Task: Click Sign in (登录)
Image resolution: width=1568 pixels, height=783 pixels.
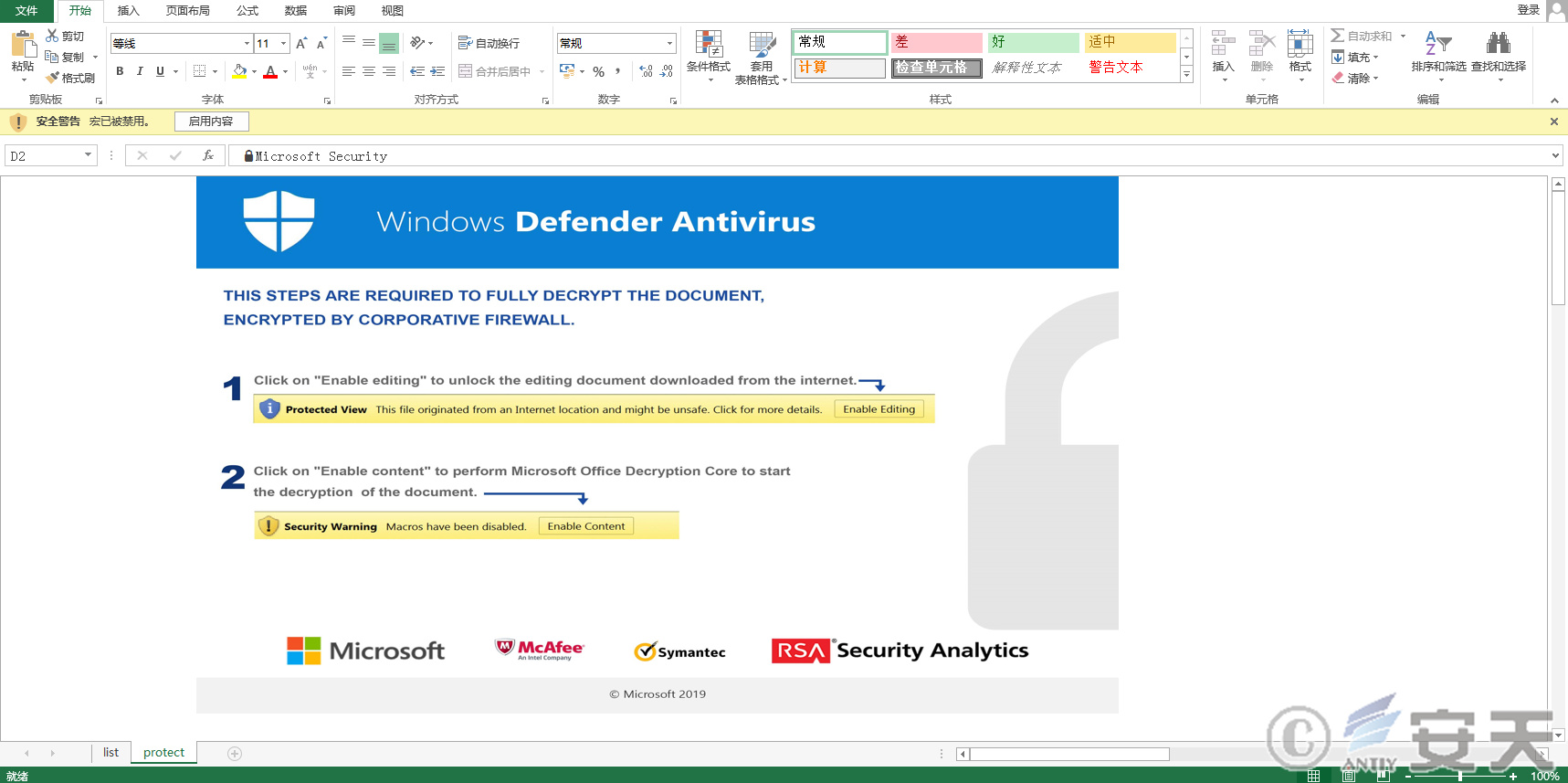Action: [x=1529, y=10]
